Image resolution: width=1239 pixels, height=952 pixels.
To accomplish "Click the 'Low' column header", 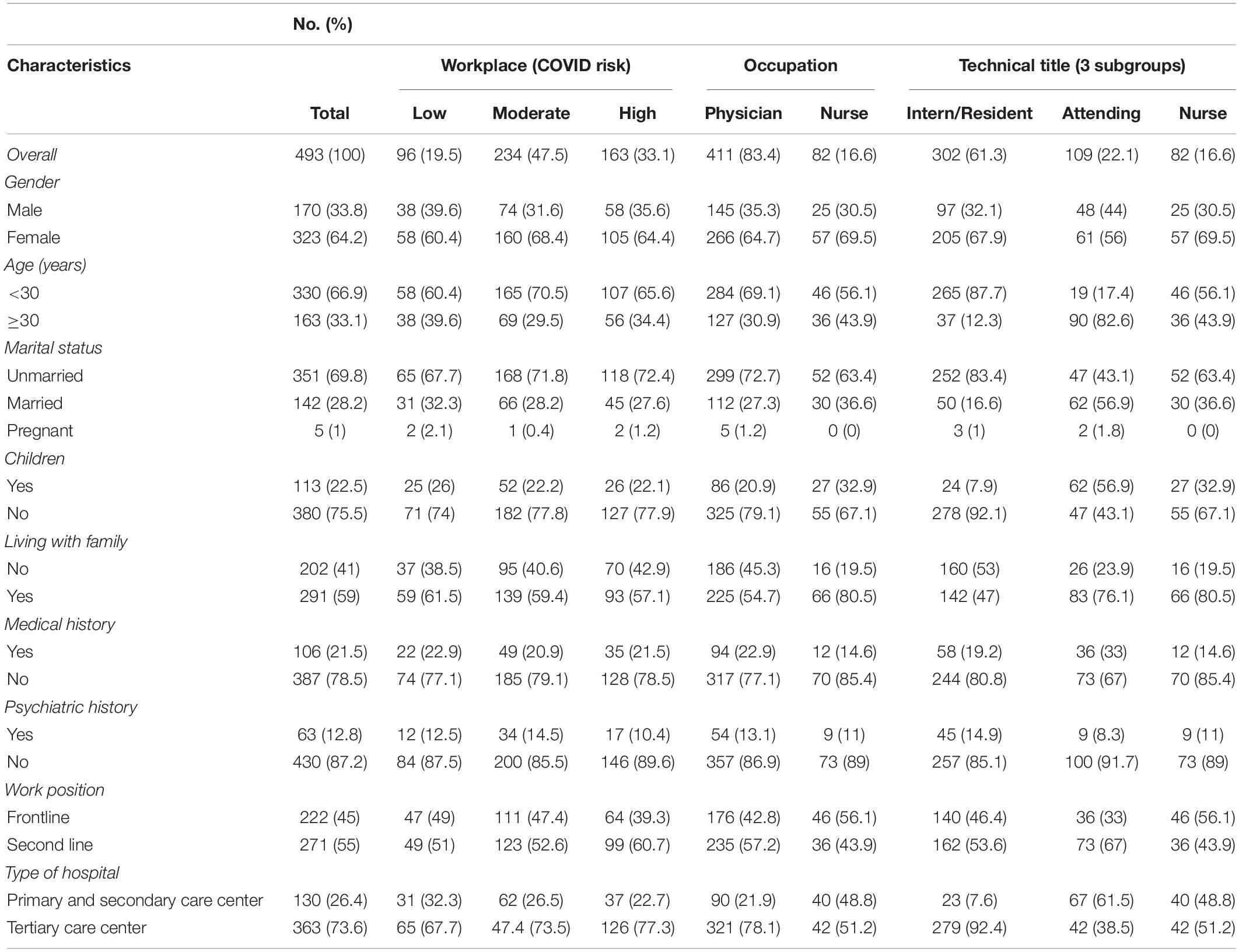I will click(x=429, y=113).
